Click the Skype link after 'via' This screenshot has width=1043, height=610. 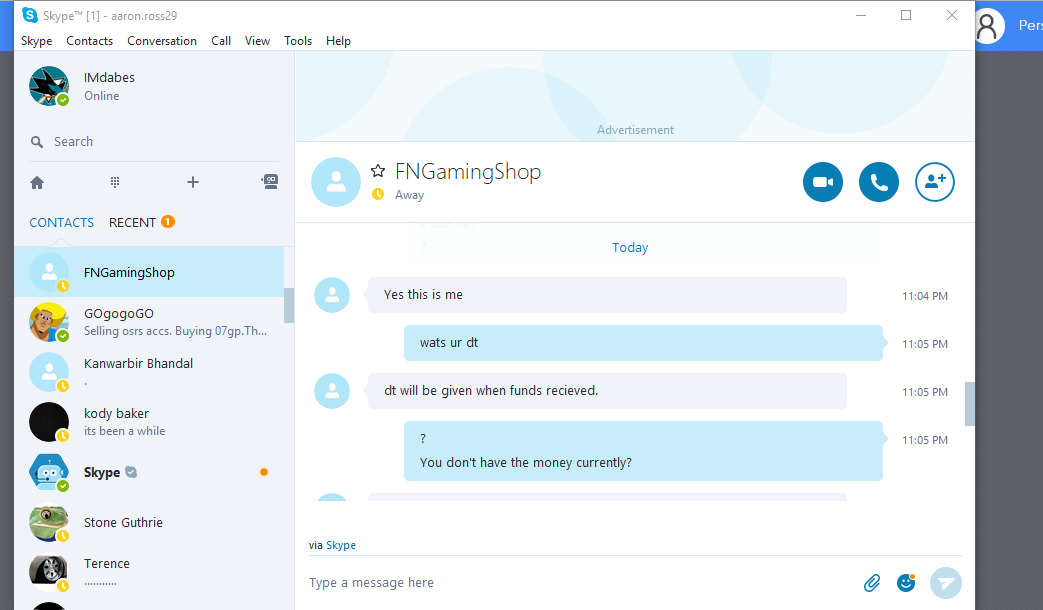tap(341, 545)
